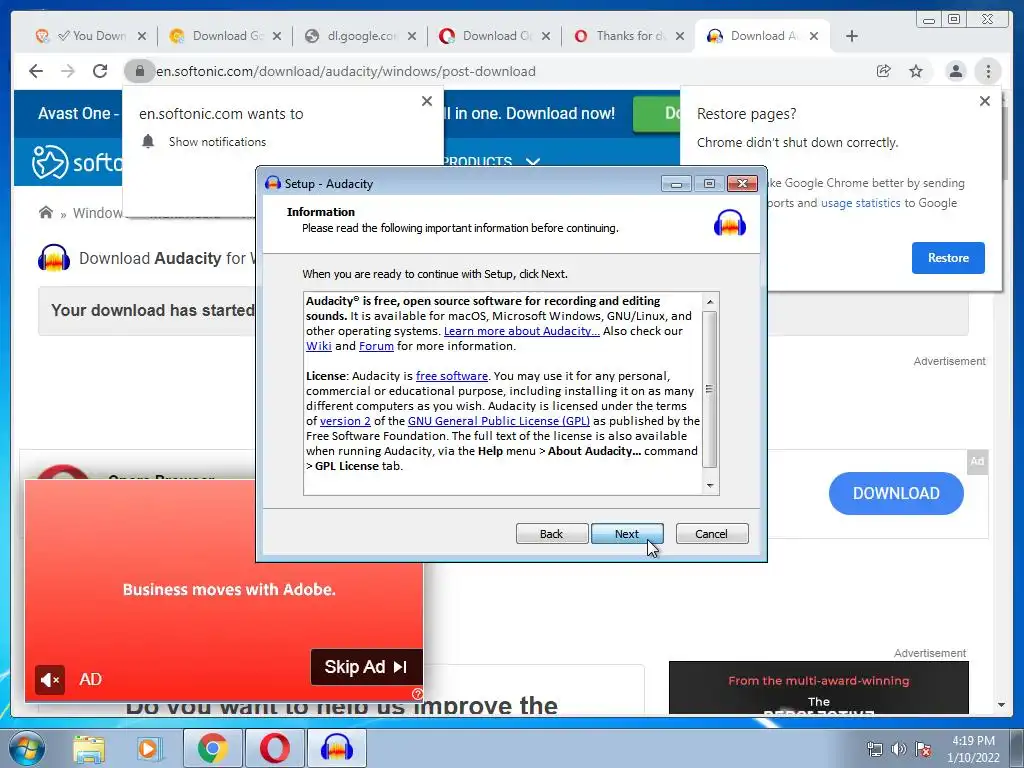This screenshot has height=768, width=1024.
Task: Click Restore in the Restore pages popup
Action: pos(948,258)
